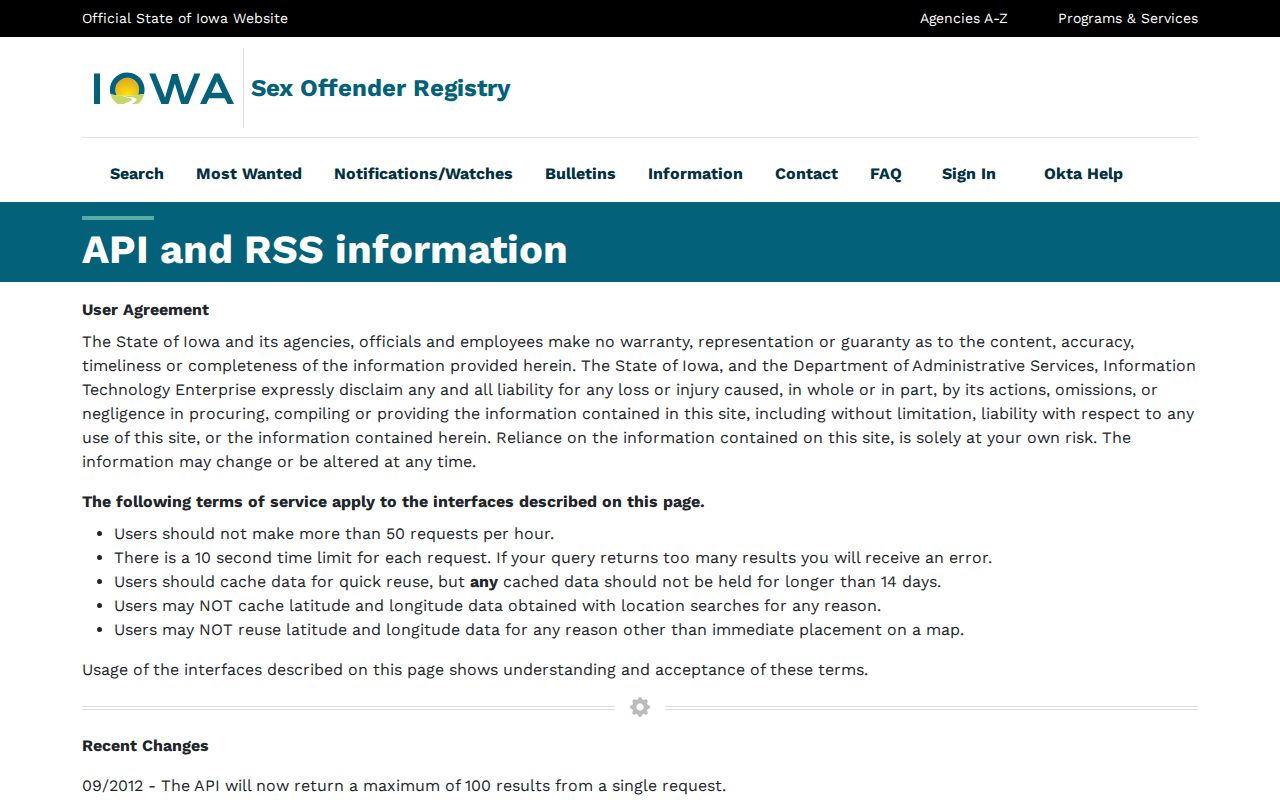Screen dimensions: 1280x800
Task: Click the IOWA logo
Action: 163,88
